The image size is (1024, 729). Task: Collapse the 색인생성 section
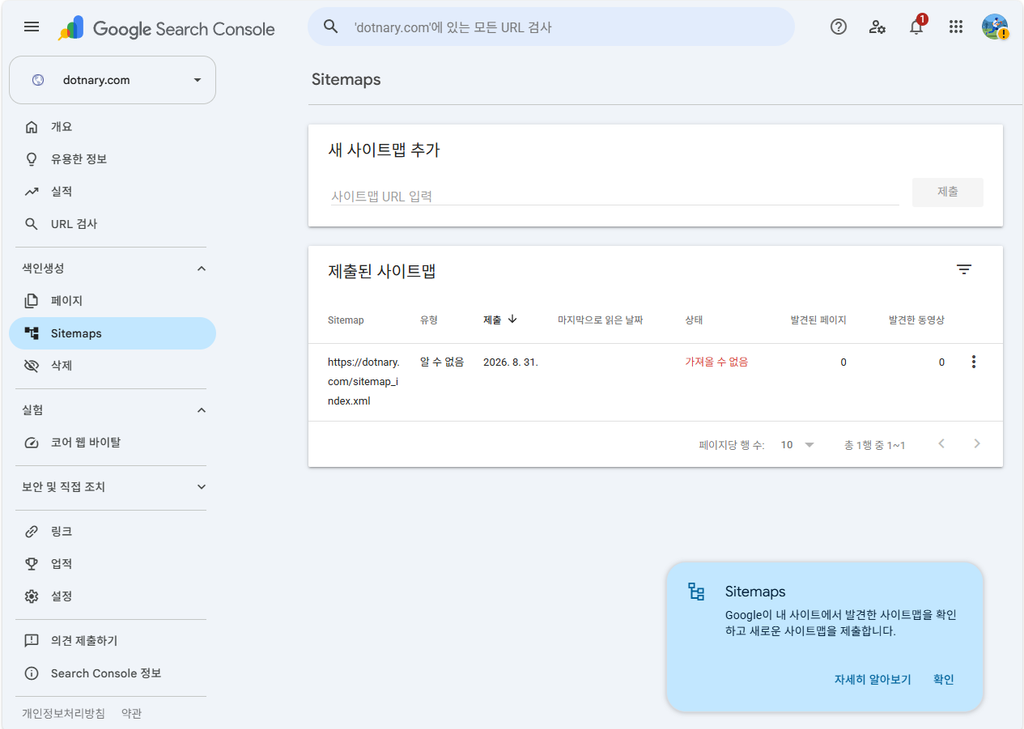tap(202, 268)
